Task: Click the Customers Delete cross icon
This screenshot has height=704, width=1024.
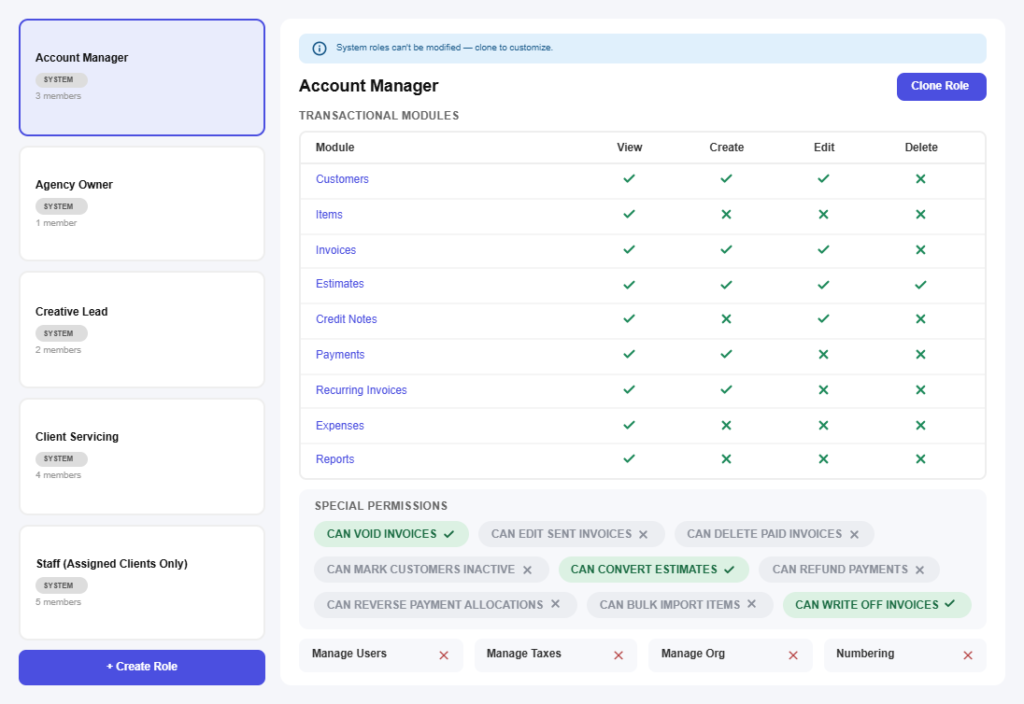Action: [x=921, y=178]
